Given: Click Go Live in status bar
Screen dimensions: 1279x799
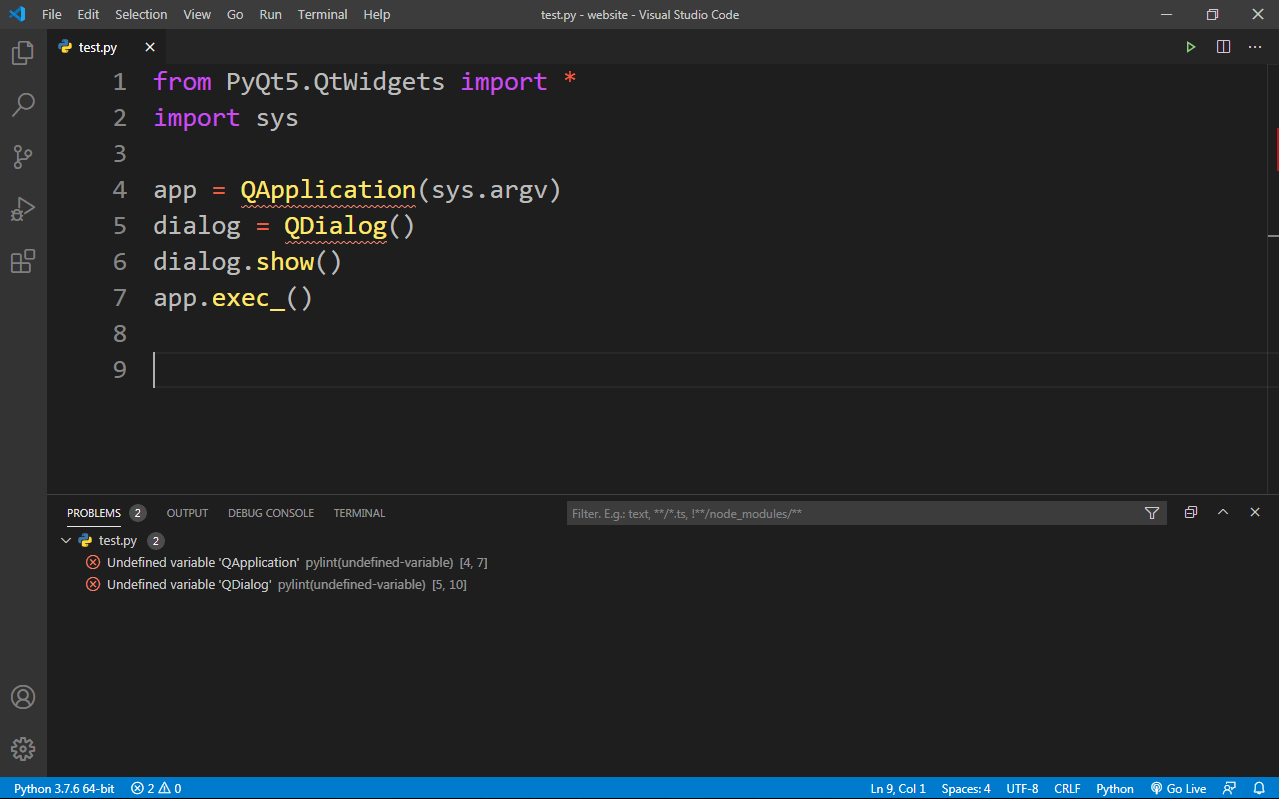Looking at the screenshot, I should point(1178,788).
